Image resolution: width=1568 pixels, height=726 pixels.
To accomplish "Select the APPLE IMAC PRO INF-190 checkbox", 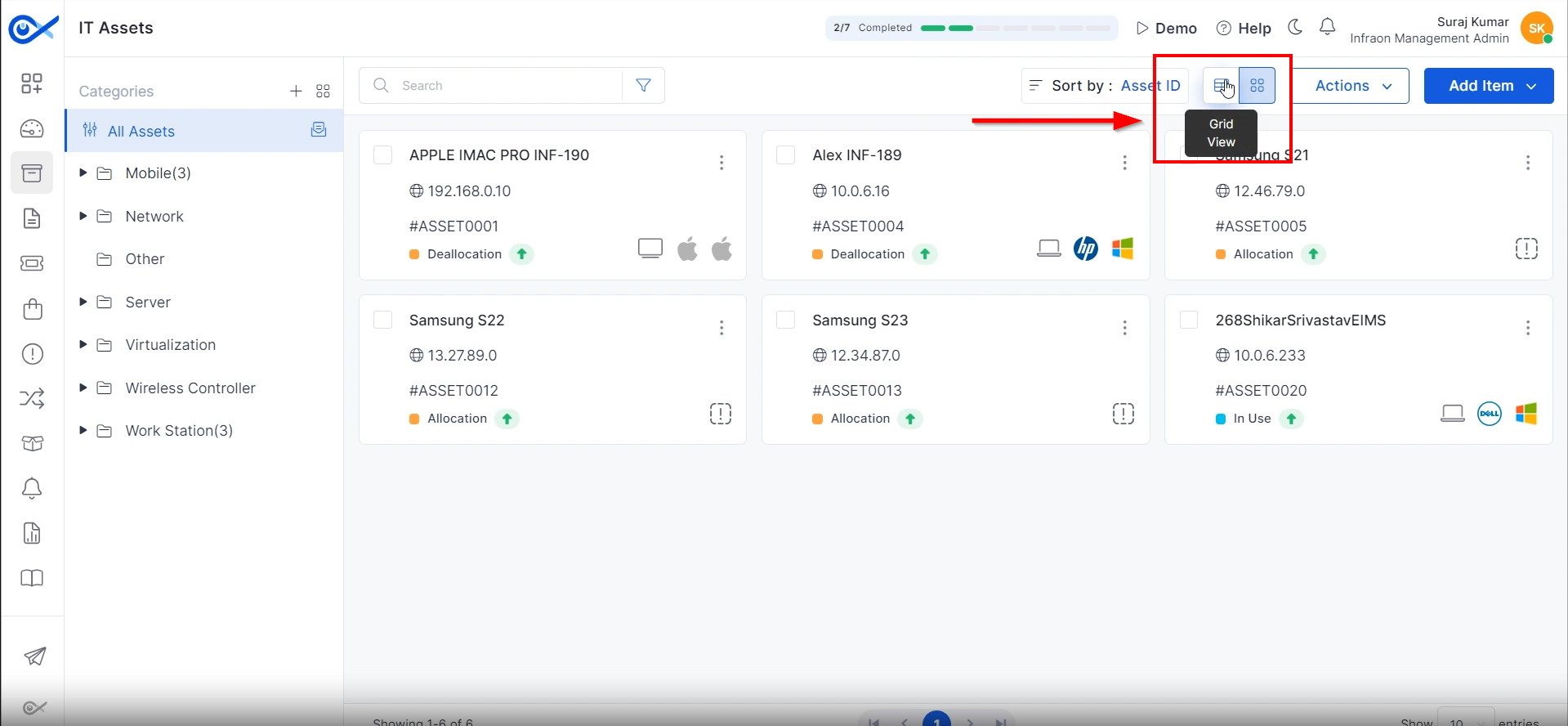I will [x=382, y=155].
